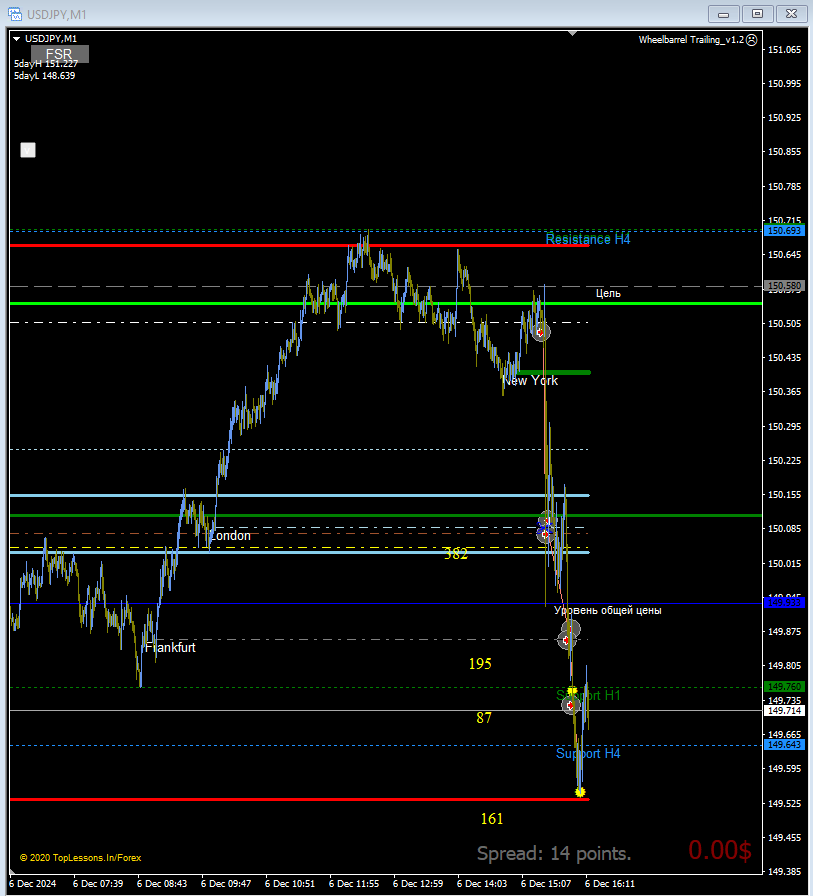Click the 5dayH 151.227 text
Image resolution: width=813 pixels, height=896 pixels.
pos(46,64)
